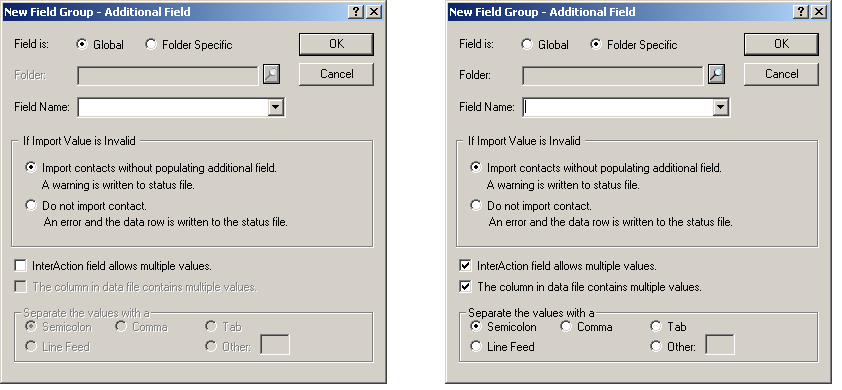Image resolution: width=842 pixels, height=390 pixels.
Task: Click the help question mark in left dialog title bar
Action: [x=356, y=12]
